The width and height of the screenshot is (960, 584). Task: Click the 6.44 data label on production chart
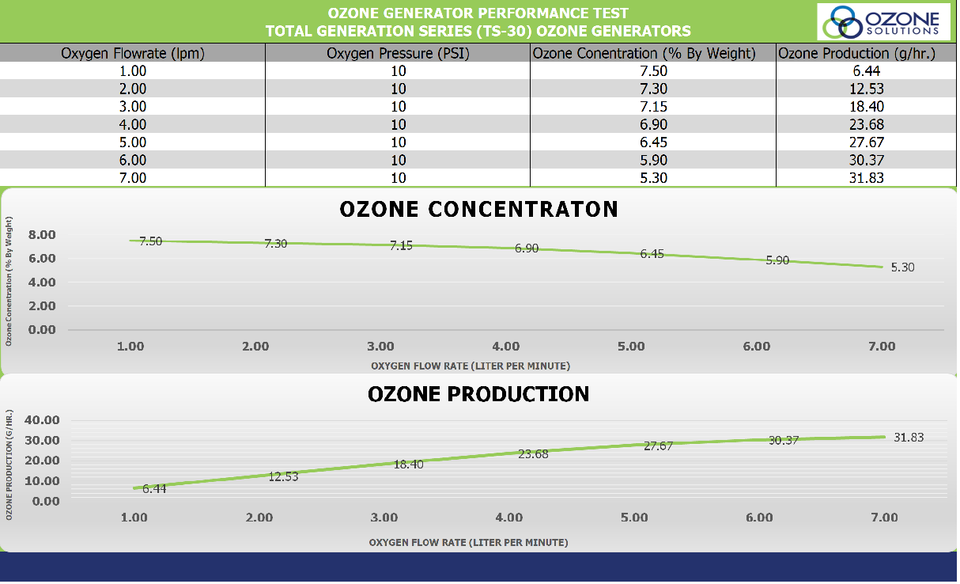(x=154, y=489)
